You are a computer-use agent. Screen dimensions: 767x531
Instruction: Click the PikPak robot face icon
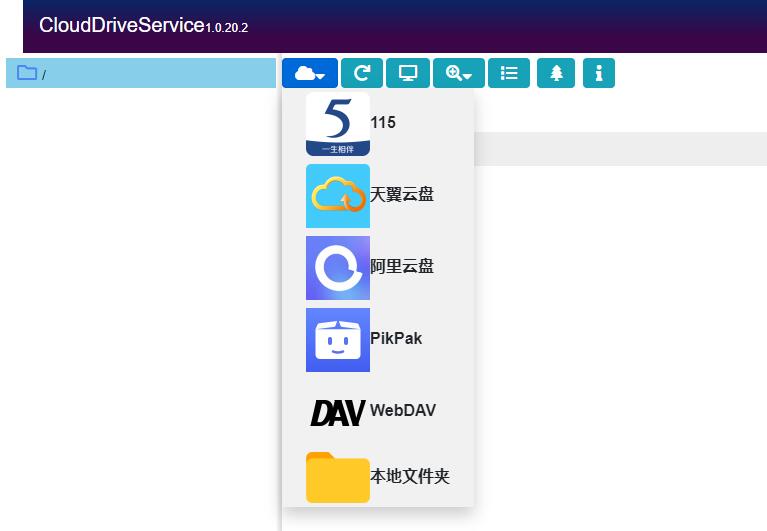click(337, 340)
